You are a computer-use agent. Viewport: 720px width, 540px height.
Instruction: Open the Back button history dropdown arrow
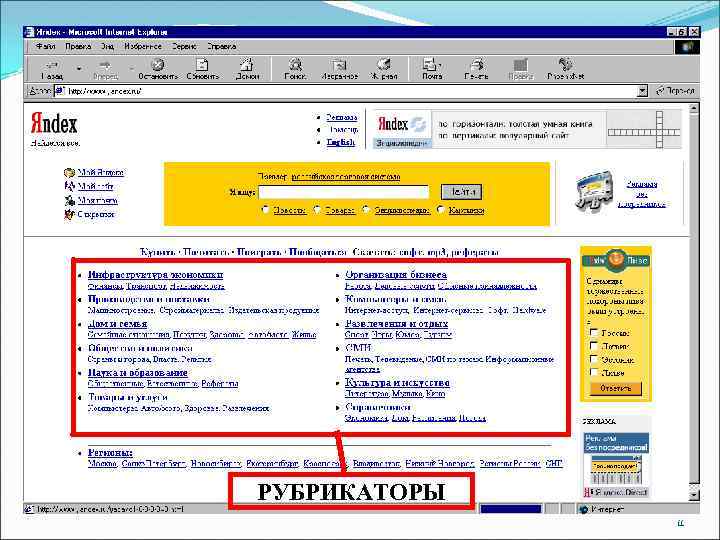pos(79,68)
